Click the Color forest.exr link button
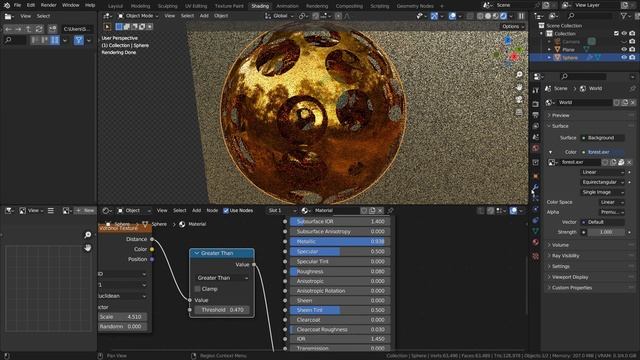The height and width of the screenshot is (360, 640). (602, 152)
